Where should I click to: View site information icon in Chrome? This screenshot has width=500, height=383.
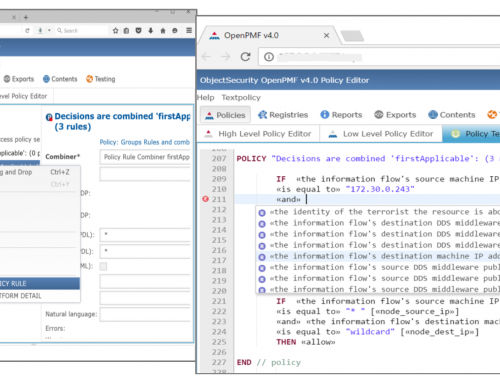269,57
